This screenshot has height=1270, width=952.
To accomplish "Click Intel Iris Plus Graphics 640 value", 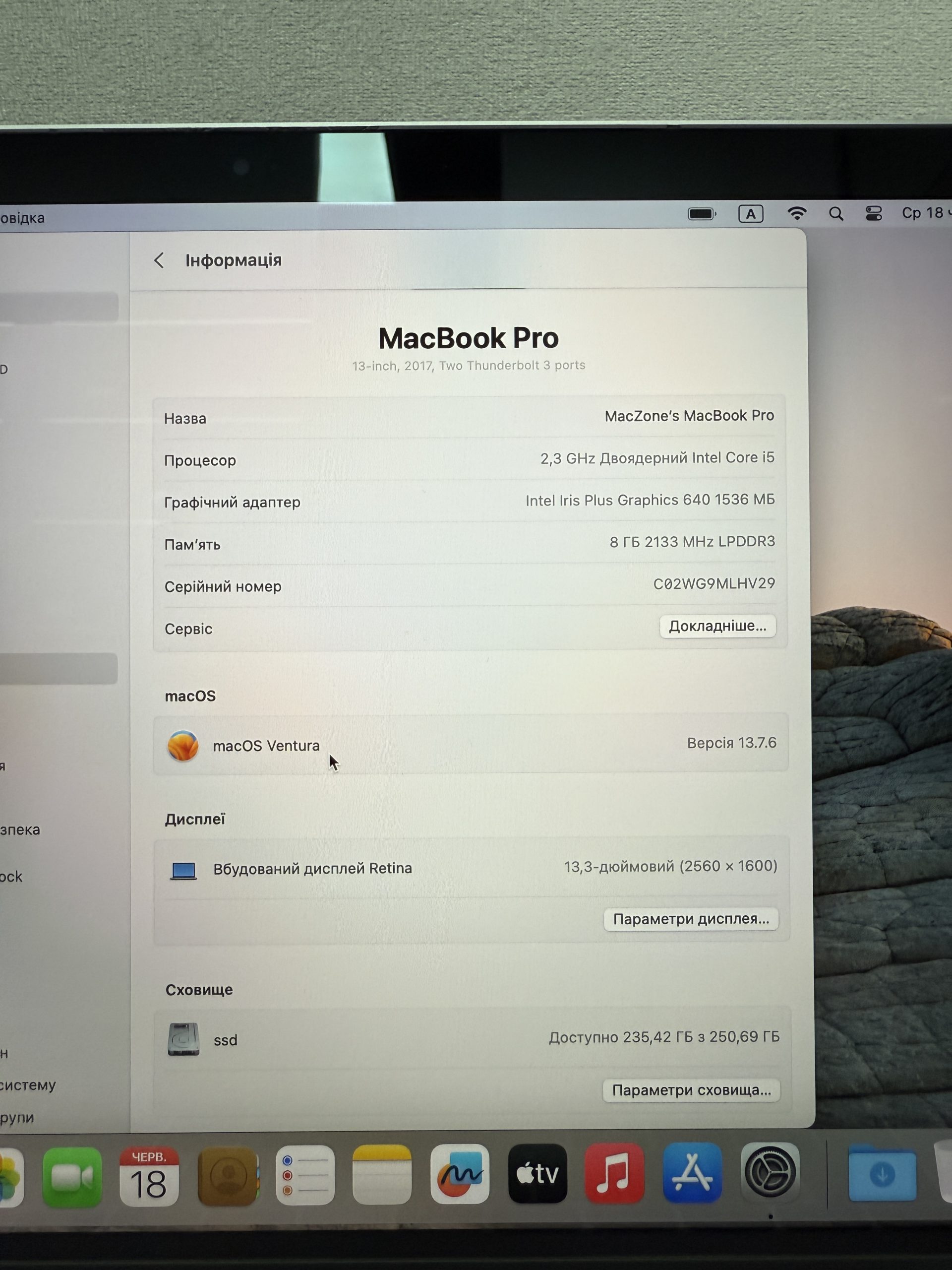I will coord(650,500).
